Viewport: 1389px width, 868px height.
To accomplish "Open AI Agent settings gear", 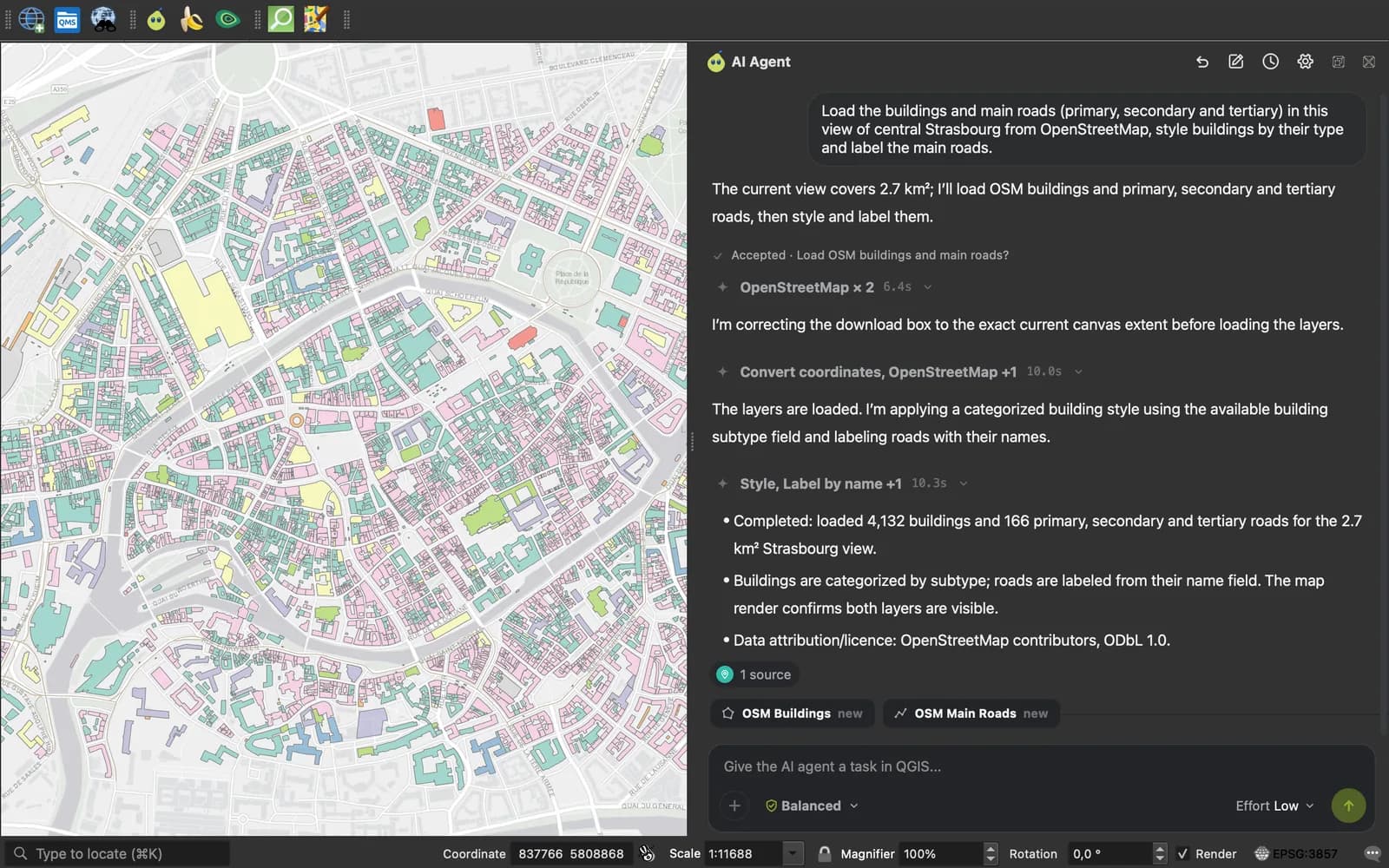I will (1305, 62).
